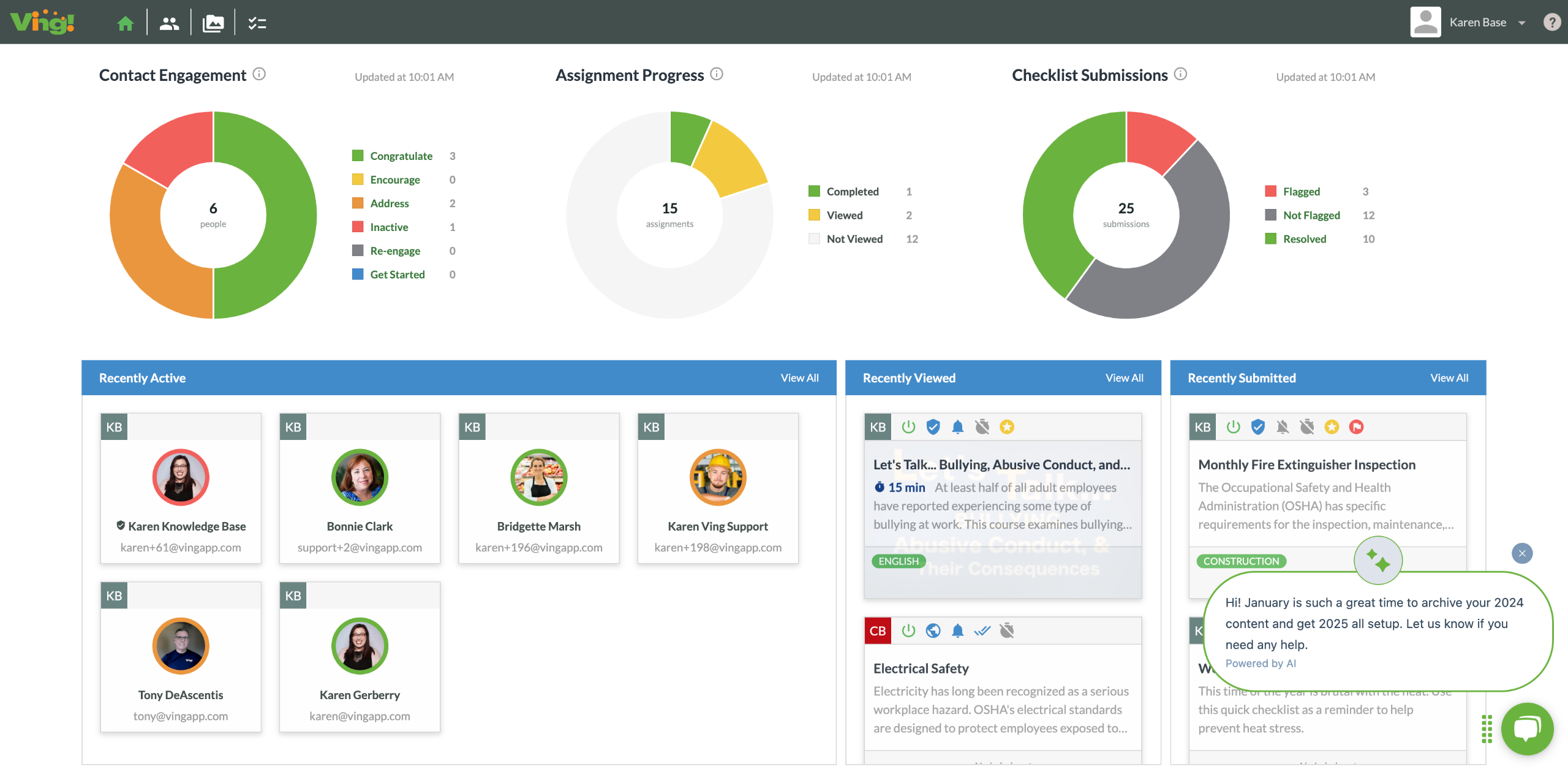View All in Recently Submitted panel
The image size is (1568, 769).
(x=1449, y=378)
